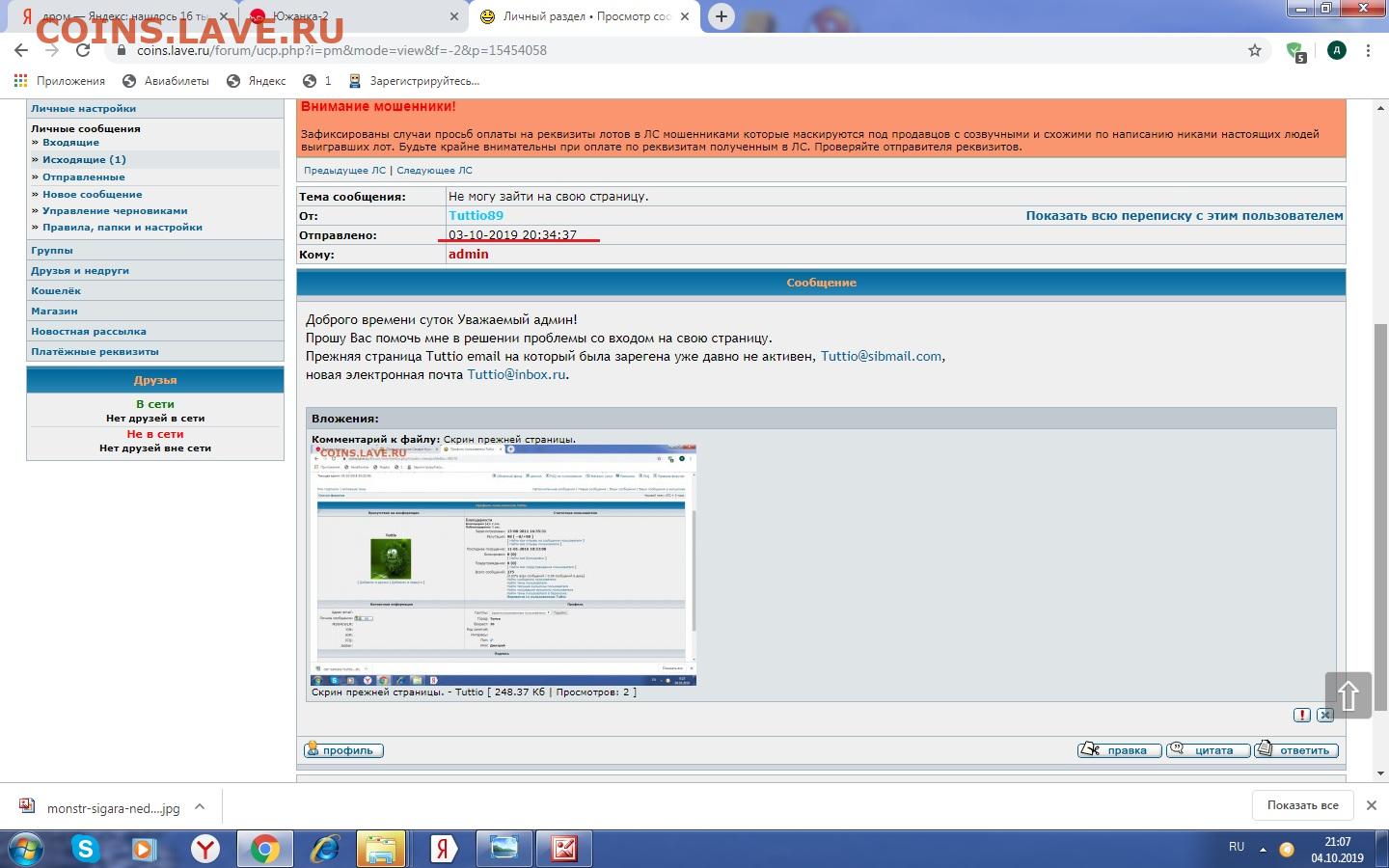Viewport: 1389px width, 868px height.
Task: Open the Авиабилеты bookmark
Action: click(166, 81)
